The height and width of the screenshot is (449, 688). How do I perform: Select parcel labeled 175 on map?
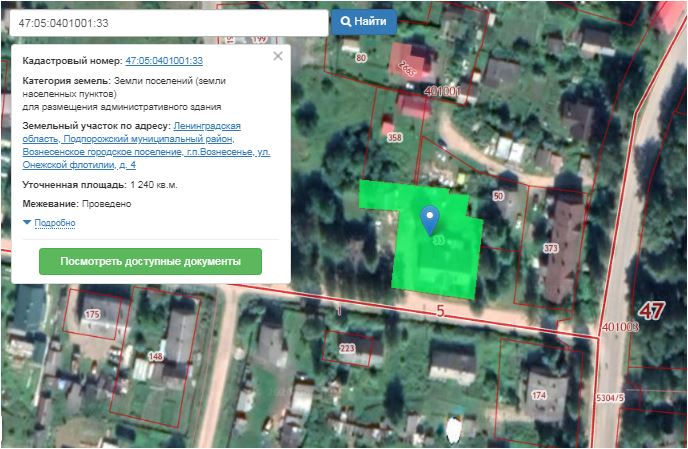click(93, 315)
